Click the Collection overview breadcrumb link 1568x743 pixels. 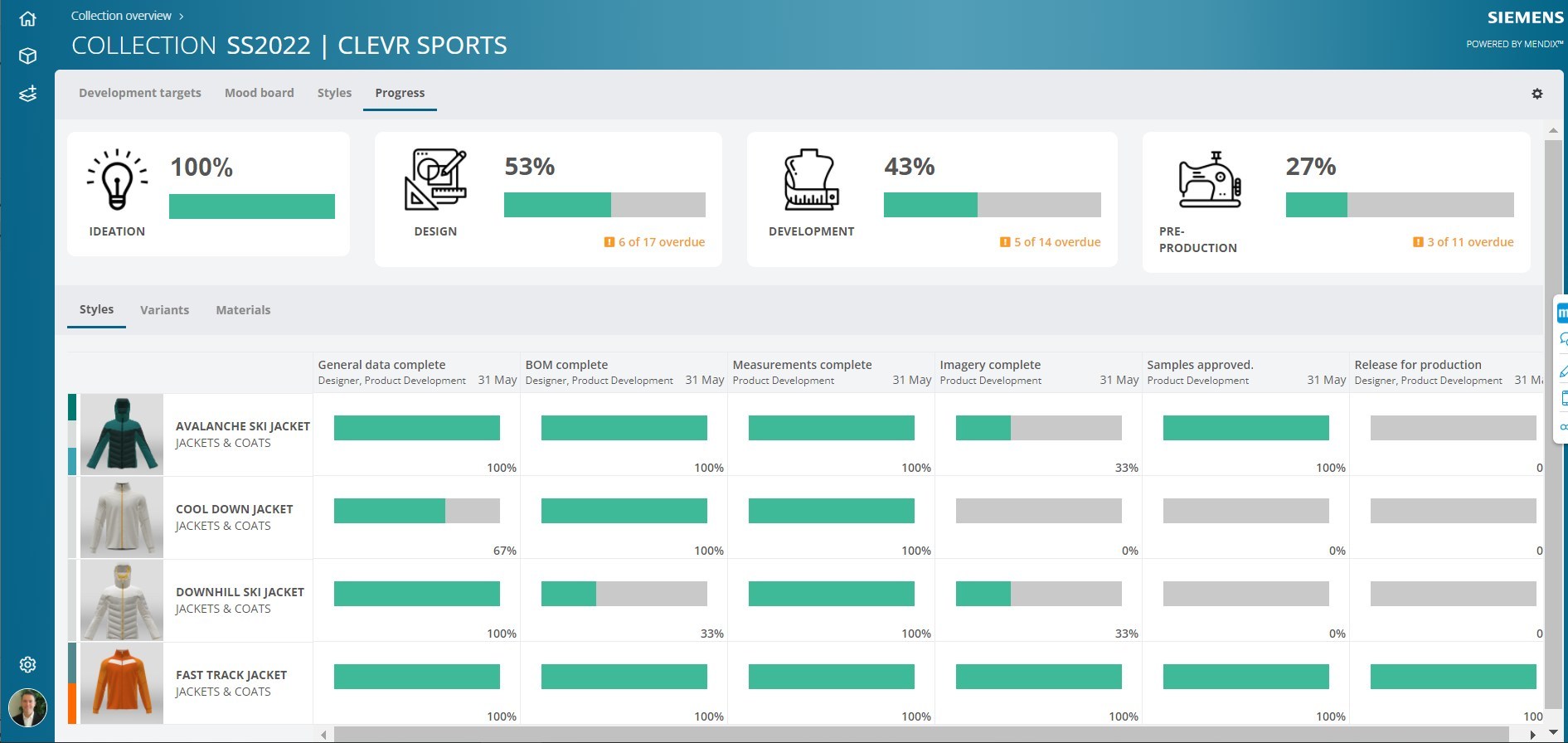pos(121,16)
